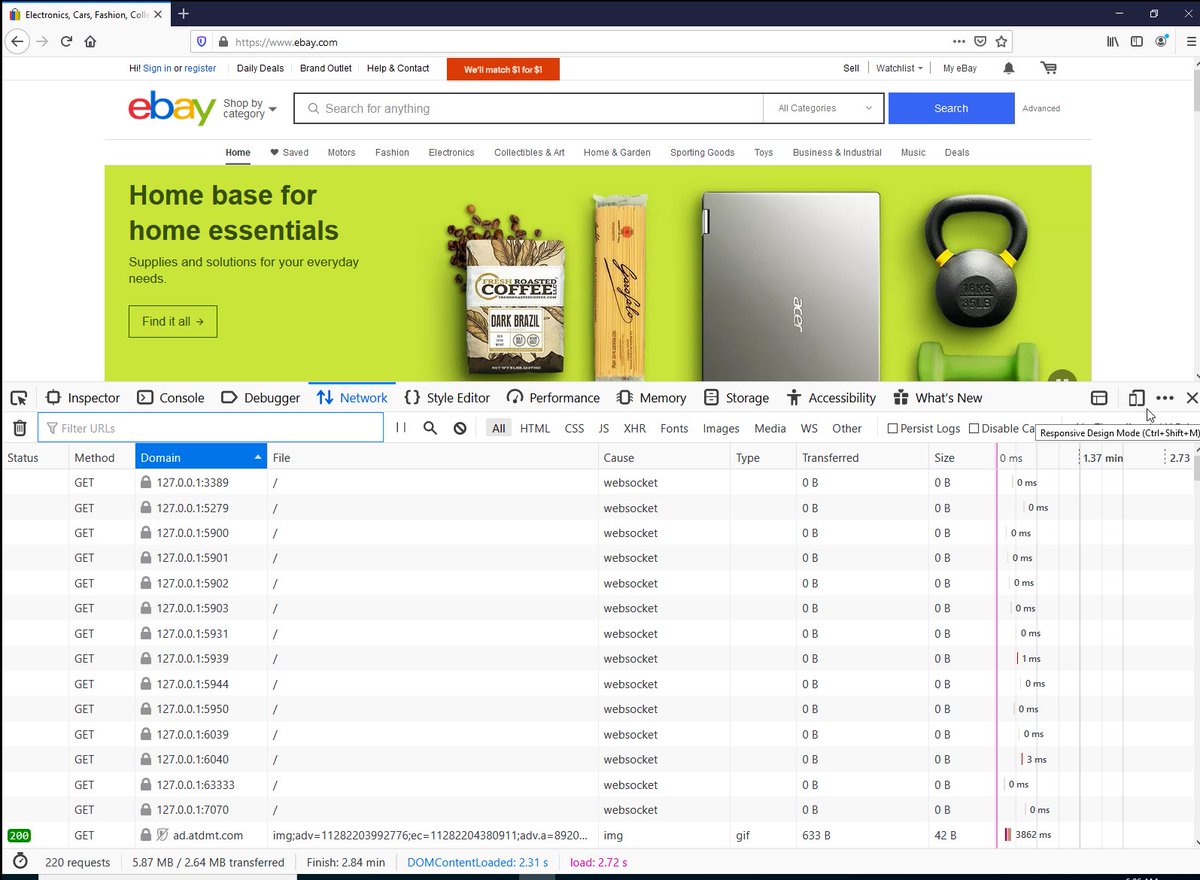Open page actions three-dot menu in URL bar

pyautogui.click(x=959, y=42)
